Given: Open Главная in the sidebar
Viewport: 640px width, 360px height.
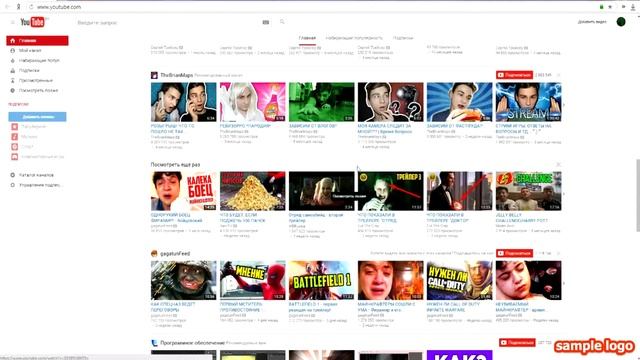Looking at the screenshot, I should (x=37, y=41).
